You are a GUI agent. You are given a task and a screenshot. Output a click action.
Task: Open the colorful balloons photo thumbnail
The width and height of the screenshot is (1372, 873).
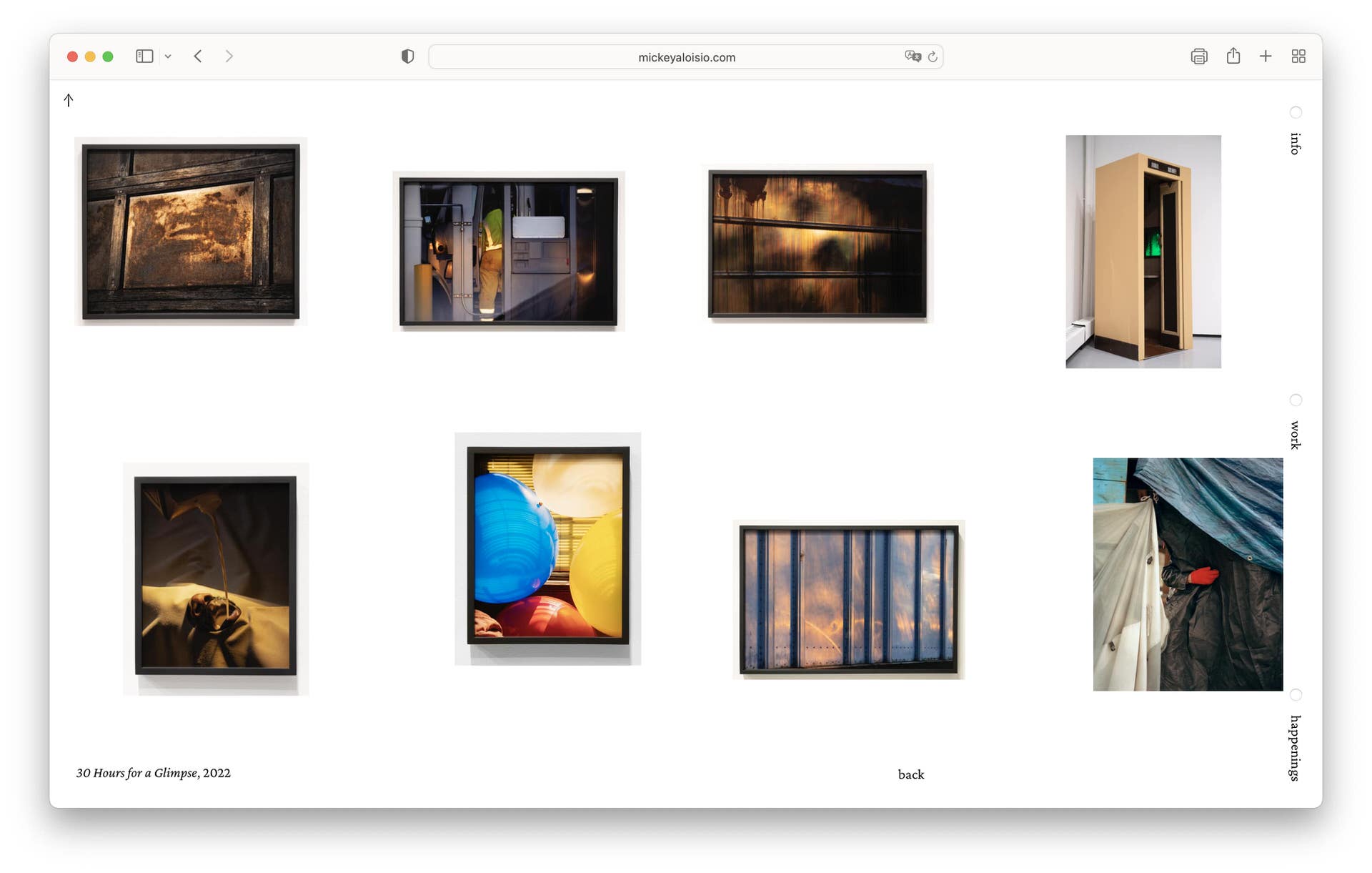tap(548, 548)
